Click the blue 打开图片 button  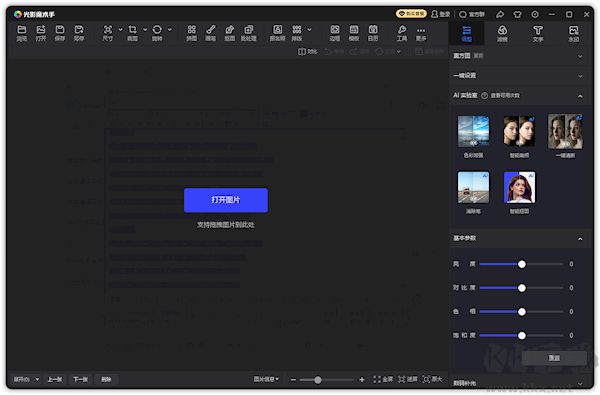coord(225,200)
